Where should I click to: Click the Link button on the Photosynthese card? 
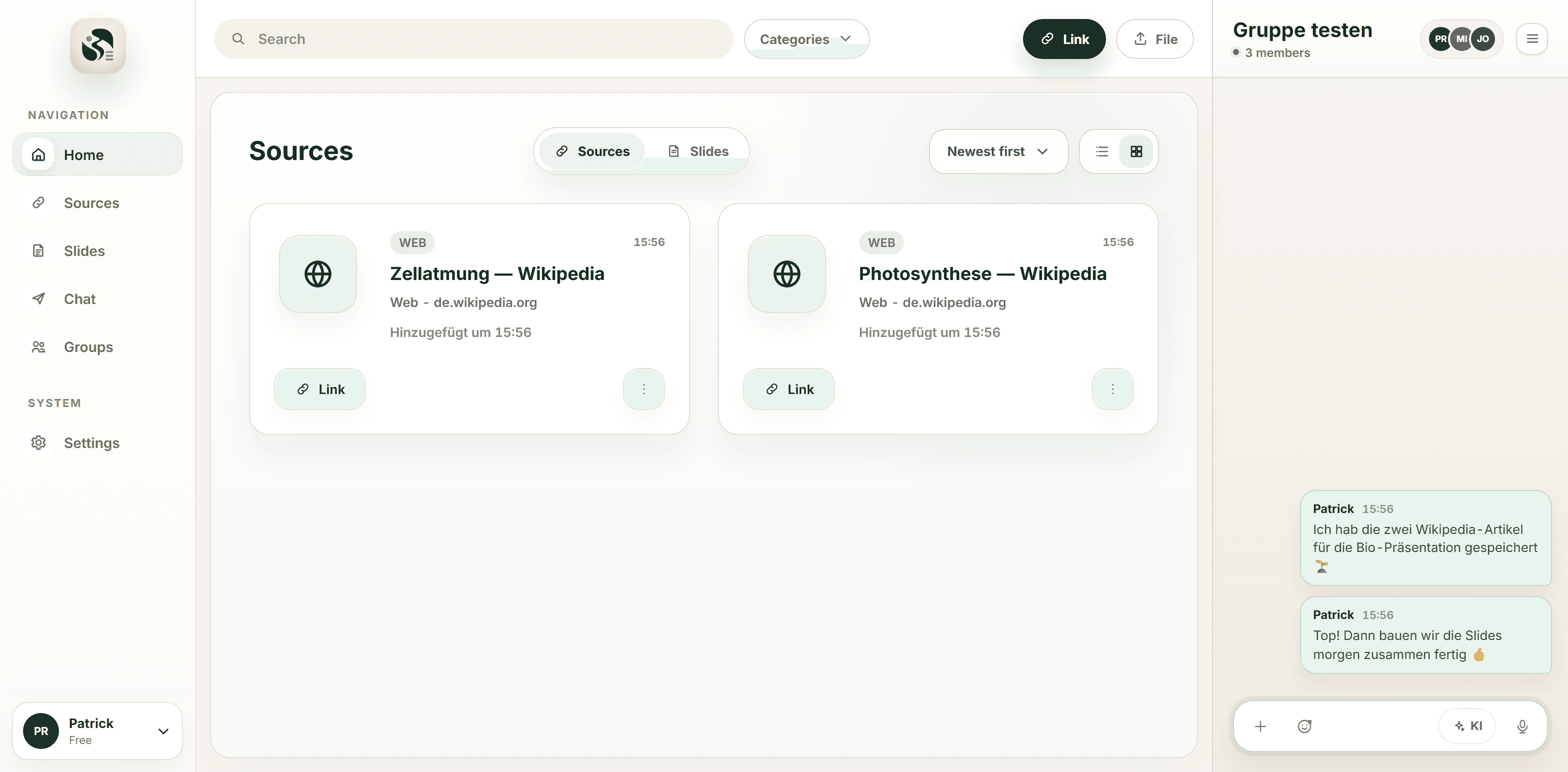click(x=789, y=389)
